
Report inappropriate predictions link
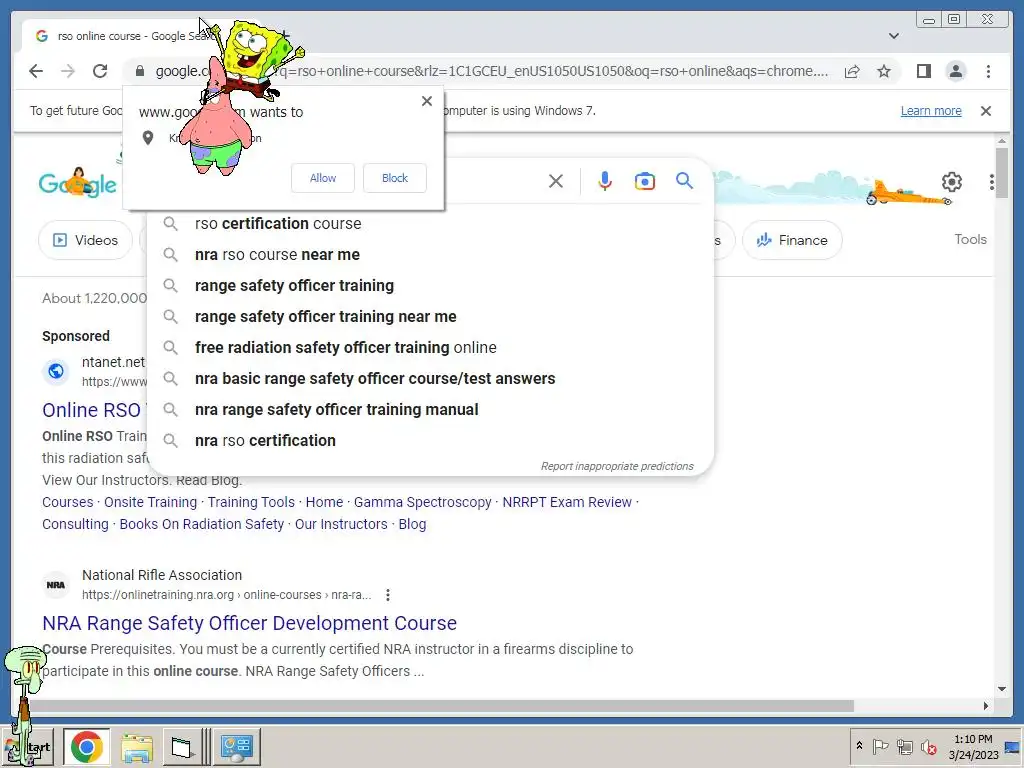[616, 466]
